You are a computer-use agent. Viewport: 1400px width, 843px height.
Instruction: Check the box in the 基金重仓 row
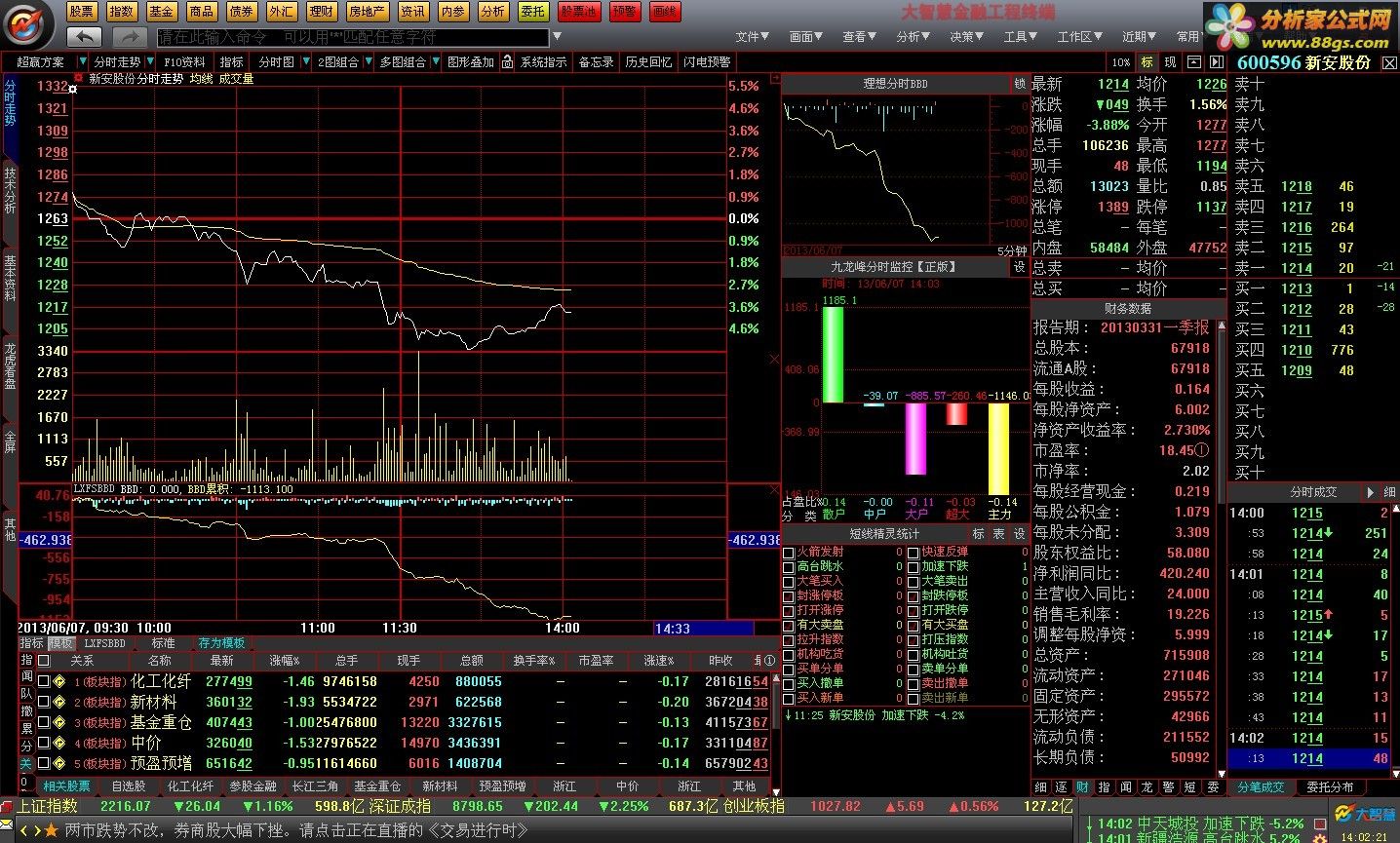44,722
